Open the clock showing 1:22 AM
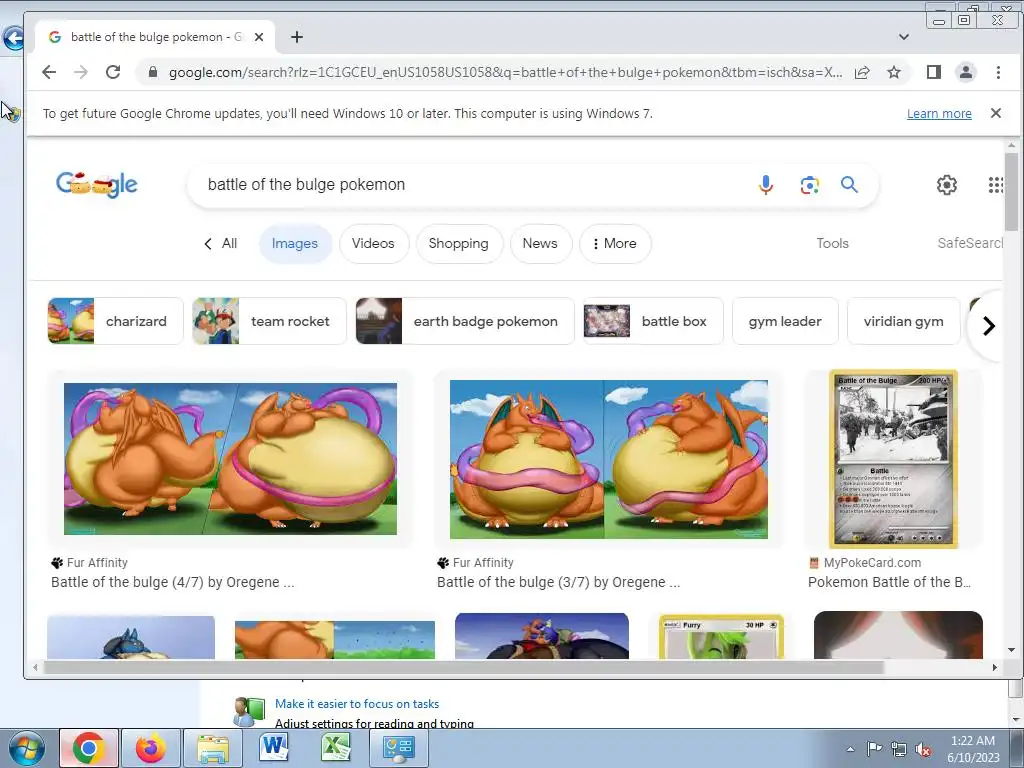Screen dimensions: 1024x768 tap(973, 749)
